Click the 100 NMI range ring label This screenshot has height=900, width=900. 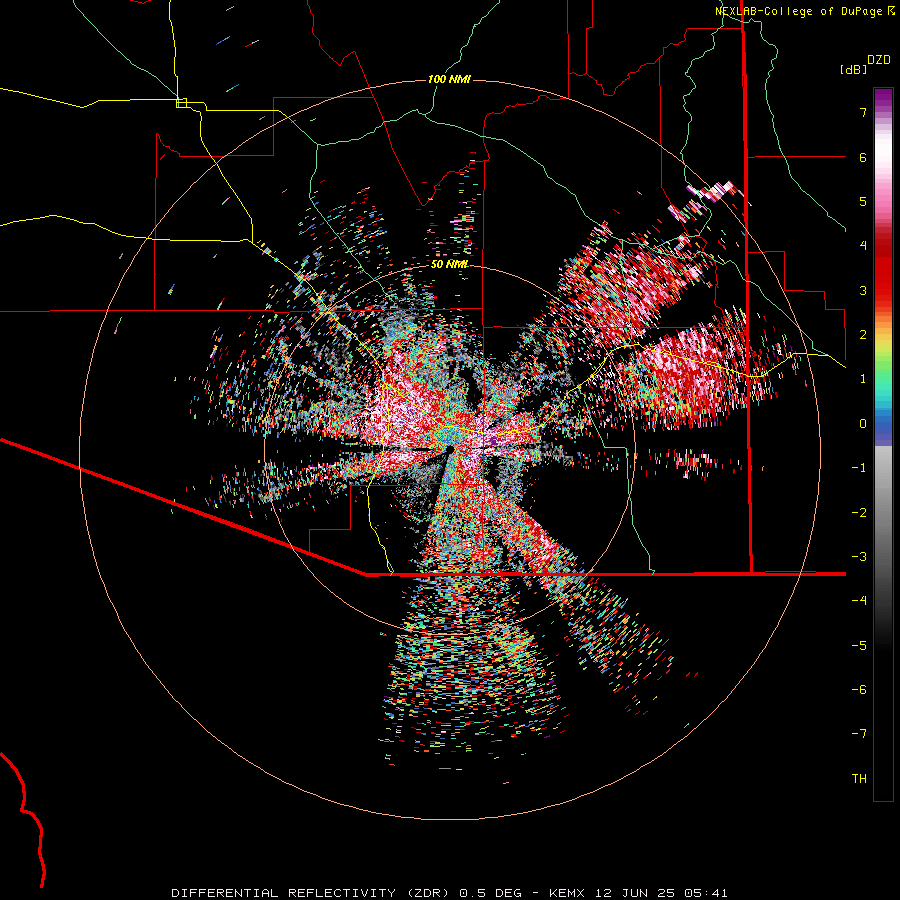point(449,79)
